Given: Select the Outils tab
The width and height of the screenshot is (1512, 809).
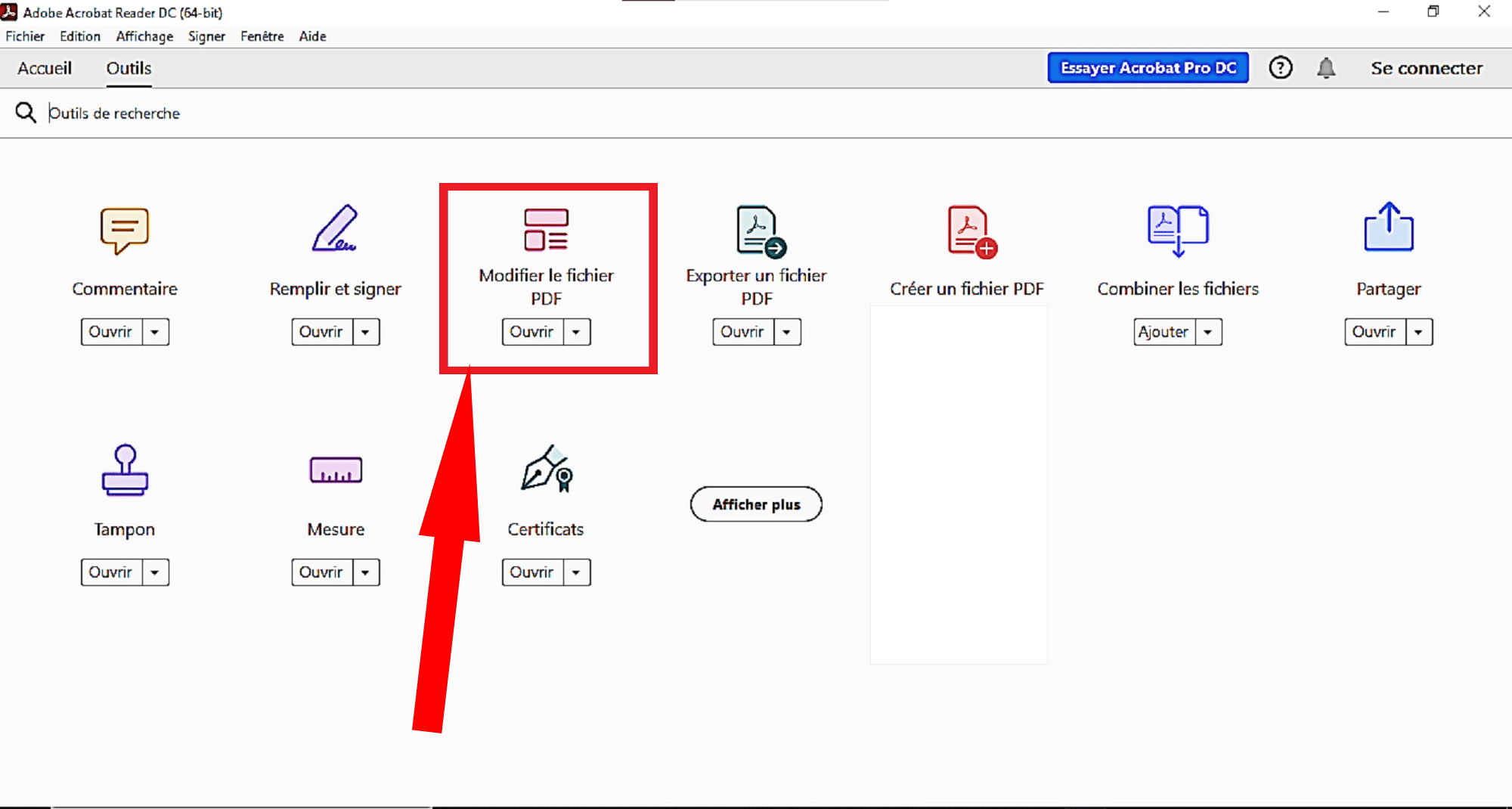Looking at the screenshot, I should tap(129, 68).
